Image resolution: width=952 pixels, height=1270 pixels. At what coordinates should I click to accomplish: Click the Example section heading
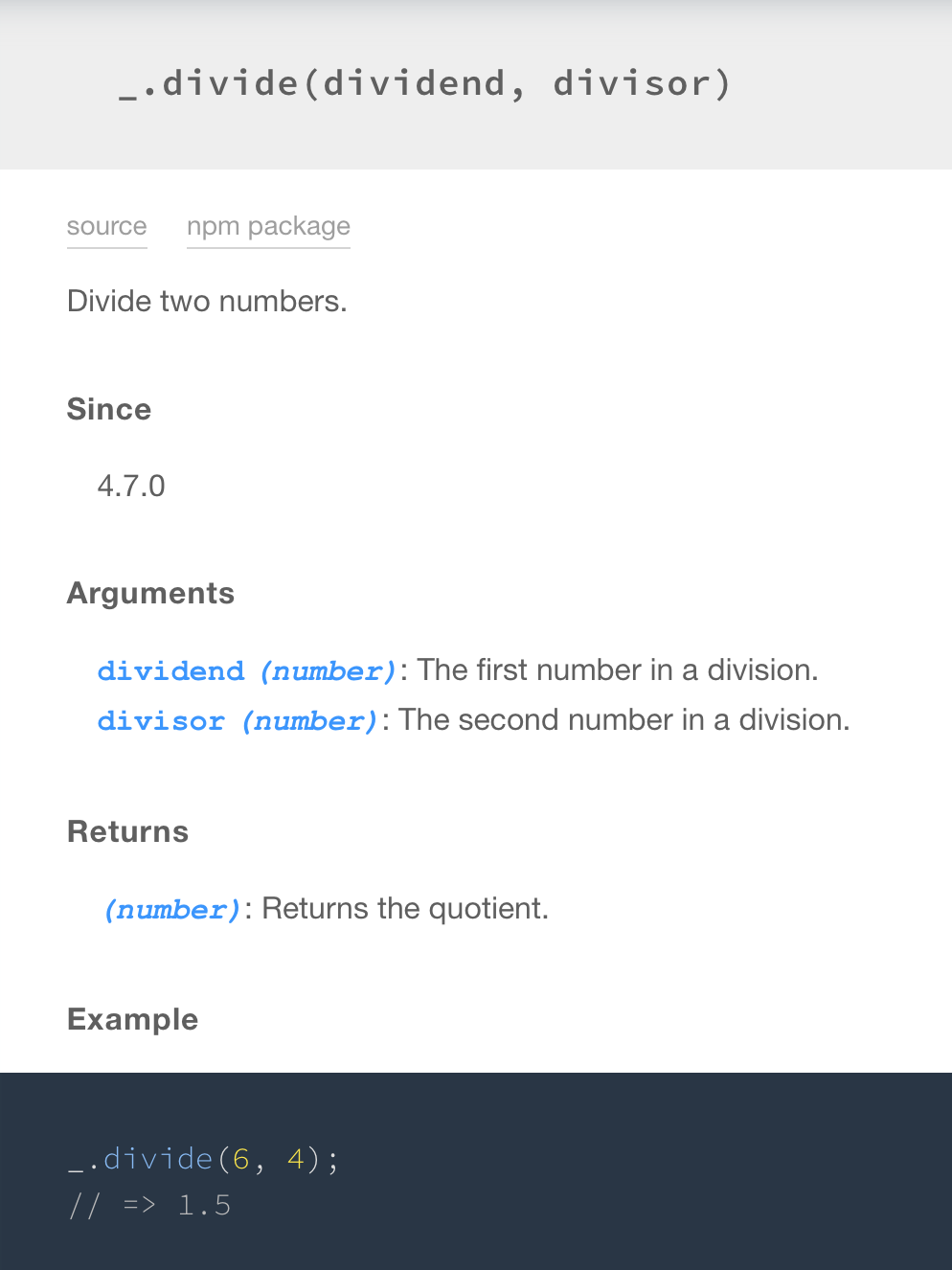(132, 1019)
